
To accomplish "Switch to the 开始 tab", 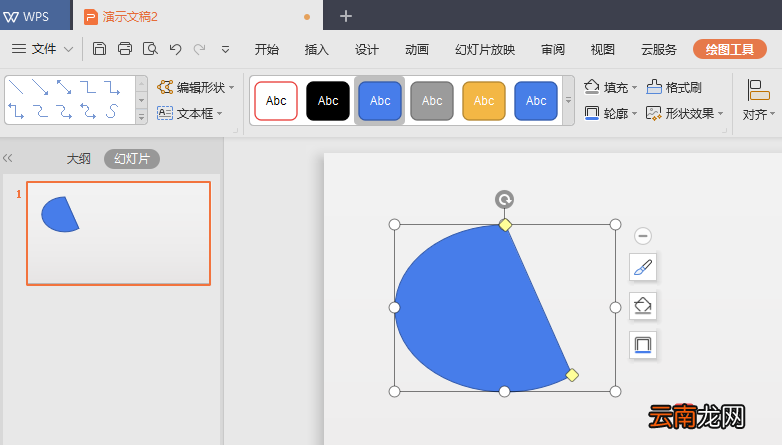I will 266,49.
